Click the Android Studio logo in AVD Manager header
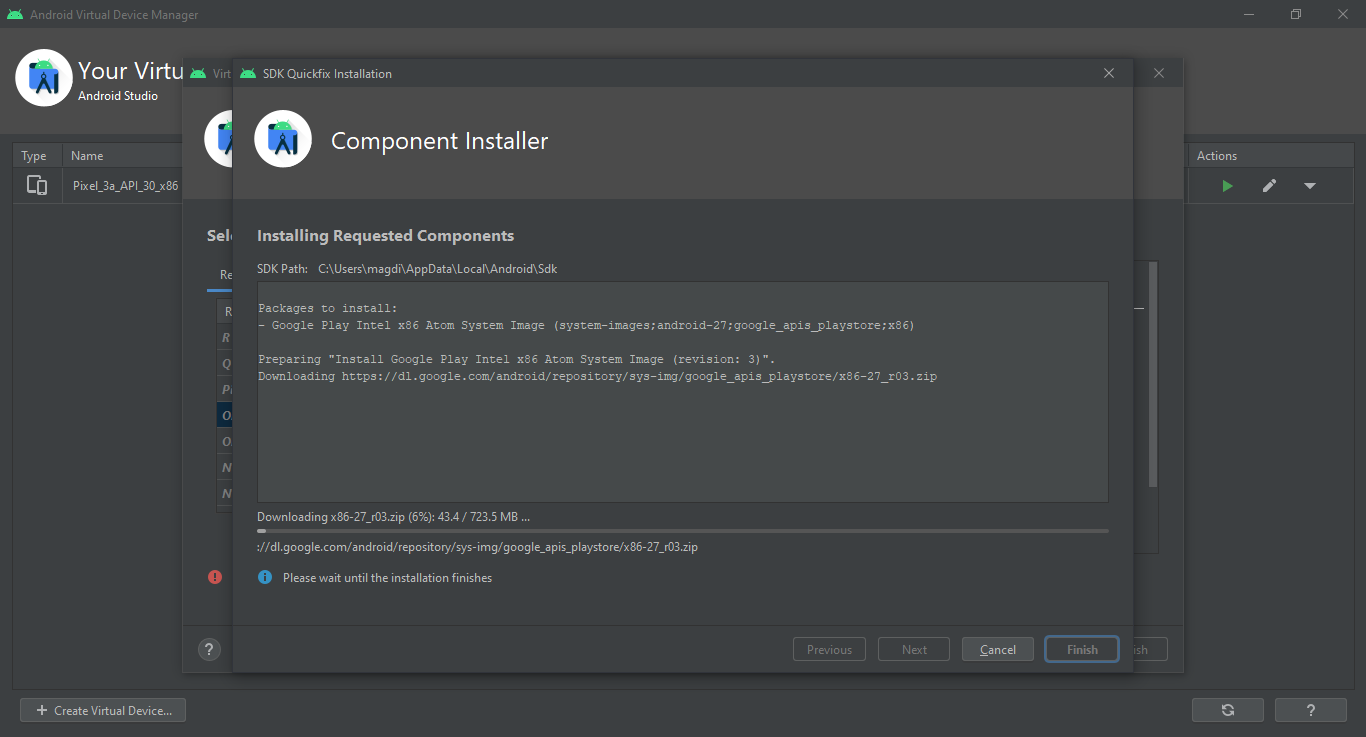 [x=44, y=77]
